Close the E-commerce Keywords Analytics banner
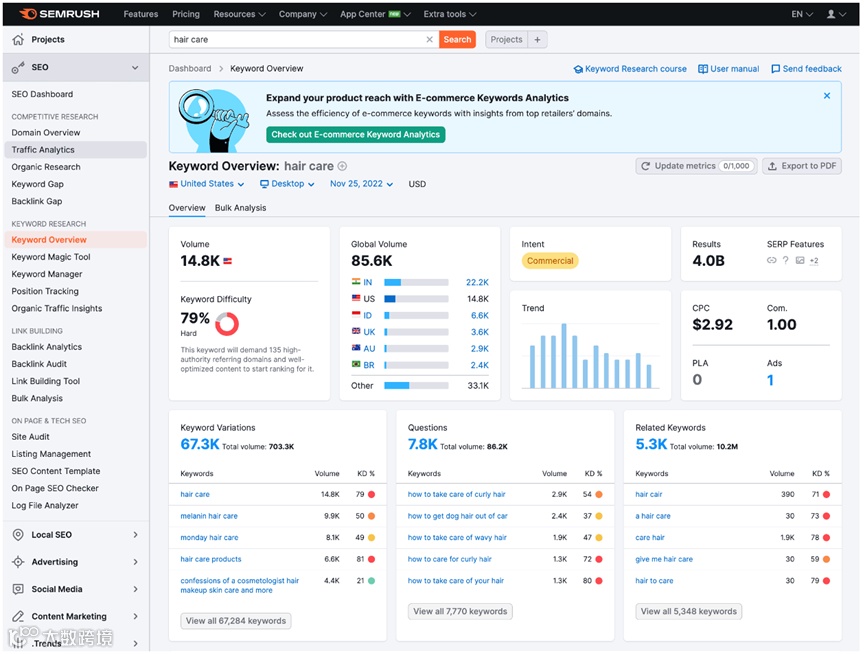 click(826, 96)
